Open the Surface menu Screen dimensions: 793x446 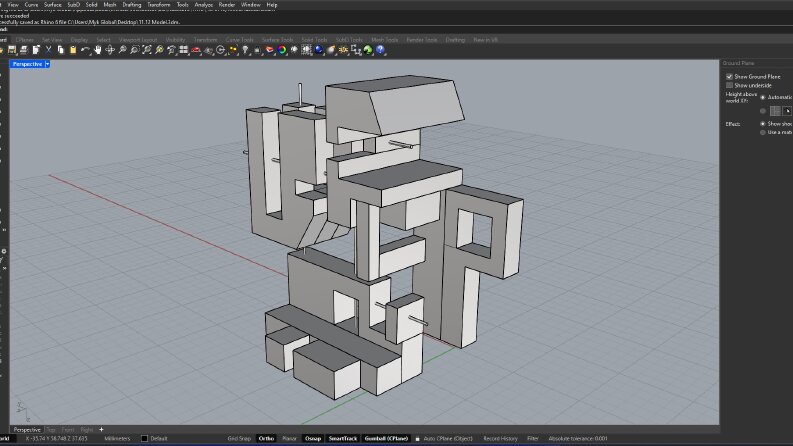tap(53, 5)
